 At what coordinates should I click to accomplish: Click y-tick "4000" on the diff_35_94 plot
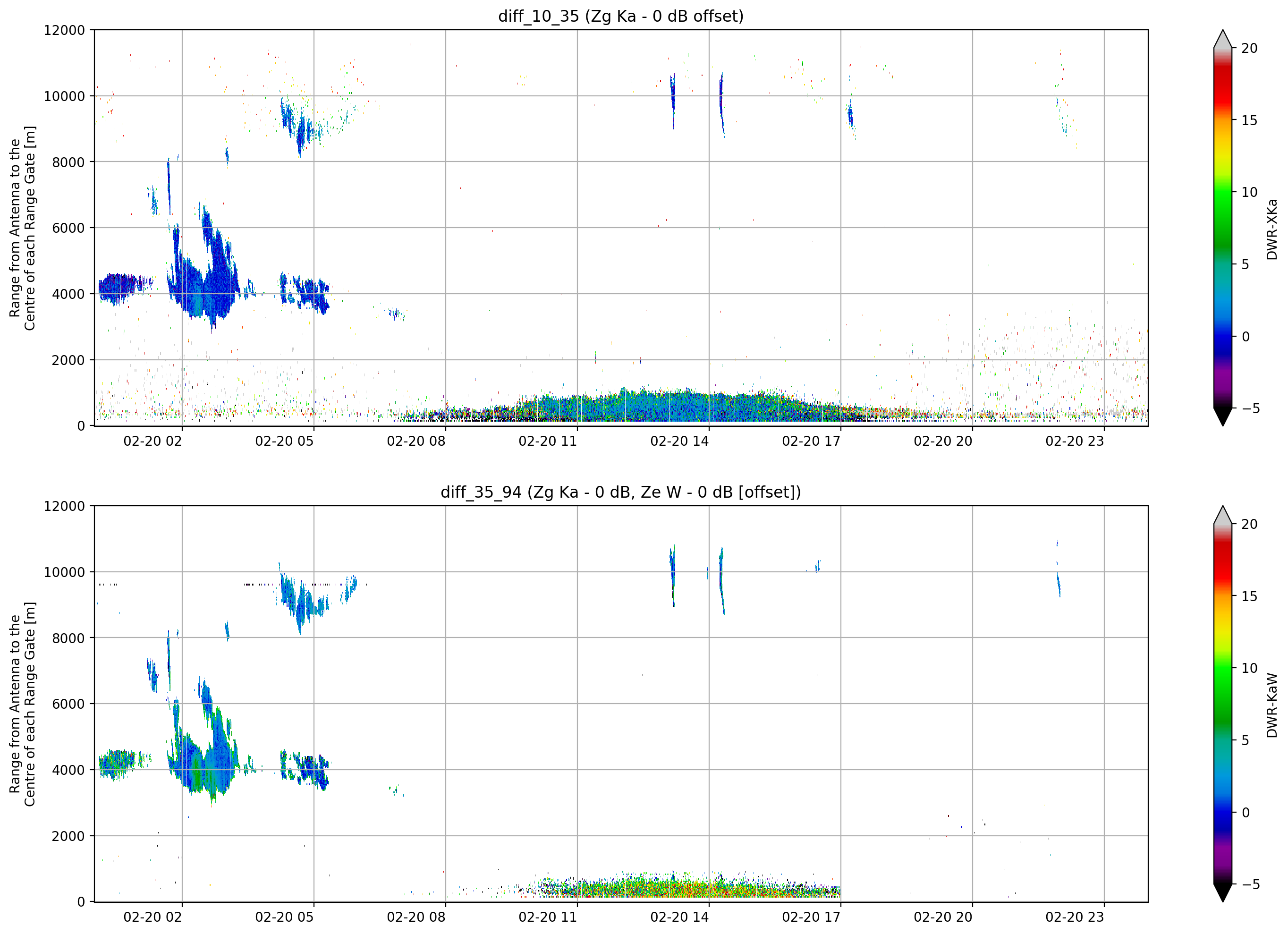[68, 770]
